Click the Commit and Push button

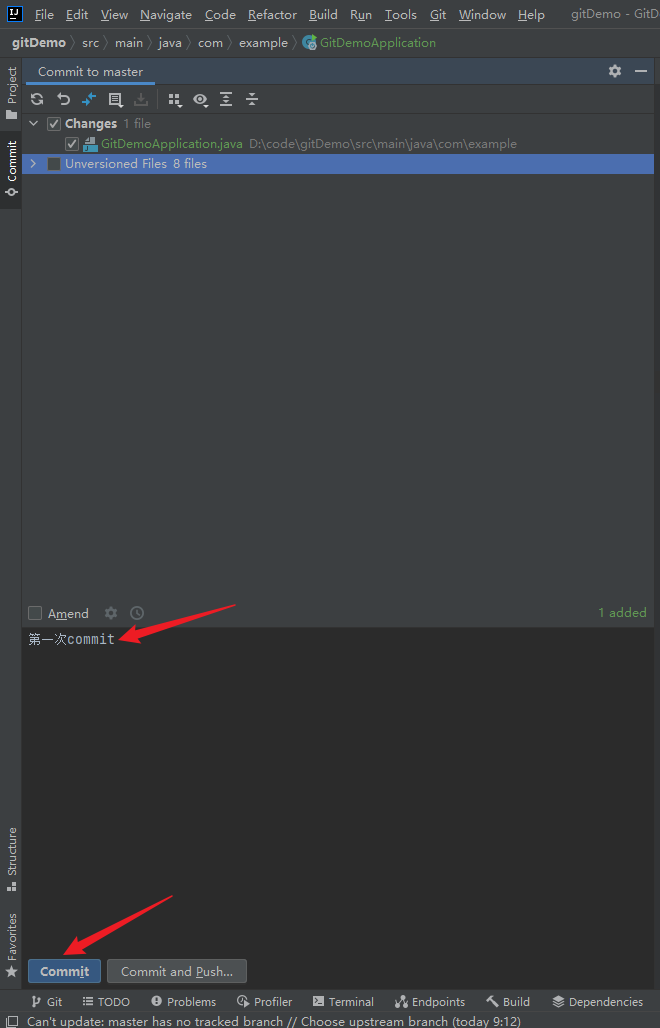pyautogui.click(x=177, y=971)
